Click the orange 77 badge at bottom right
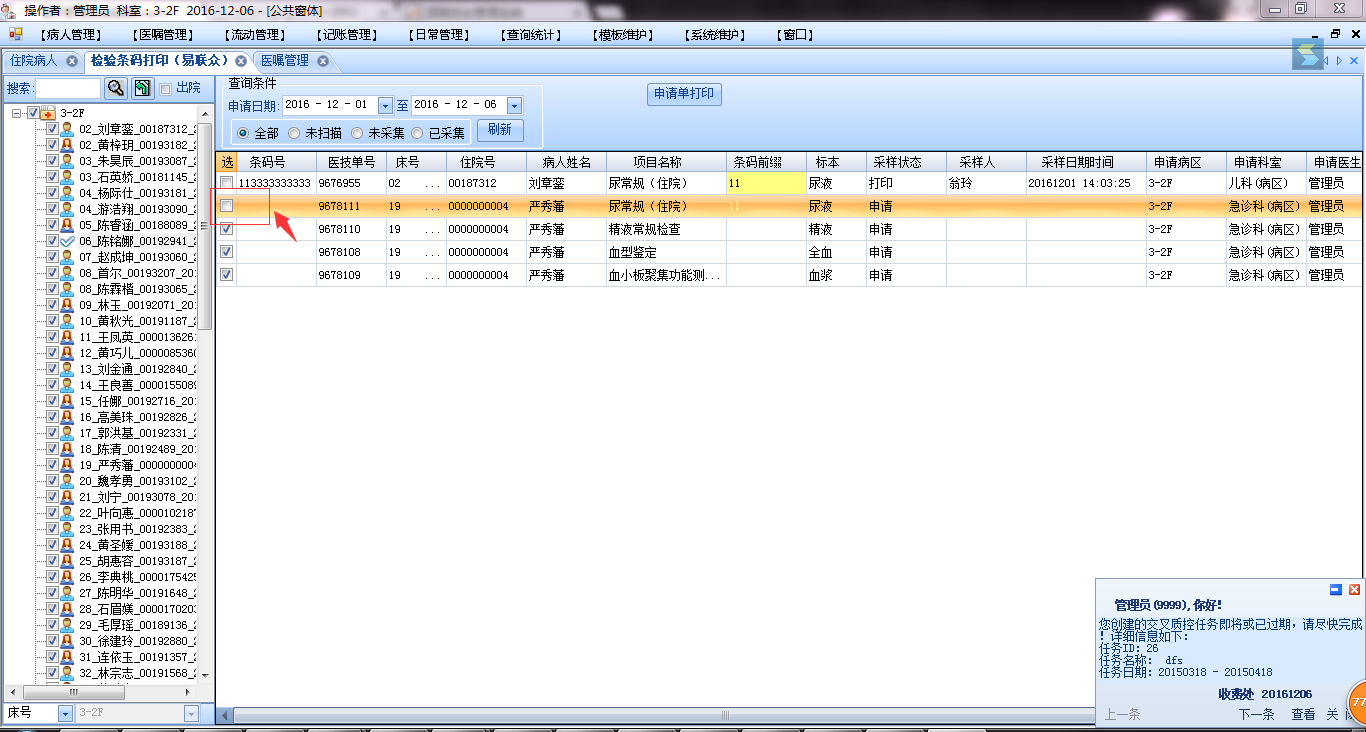This screenshot has height=732, width=1366. 1357,702
